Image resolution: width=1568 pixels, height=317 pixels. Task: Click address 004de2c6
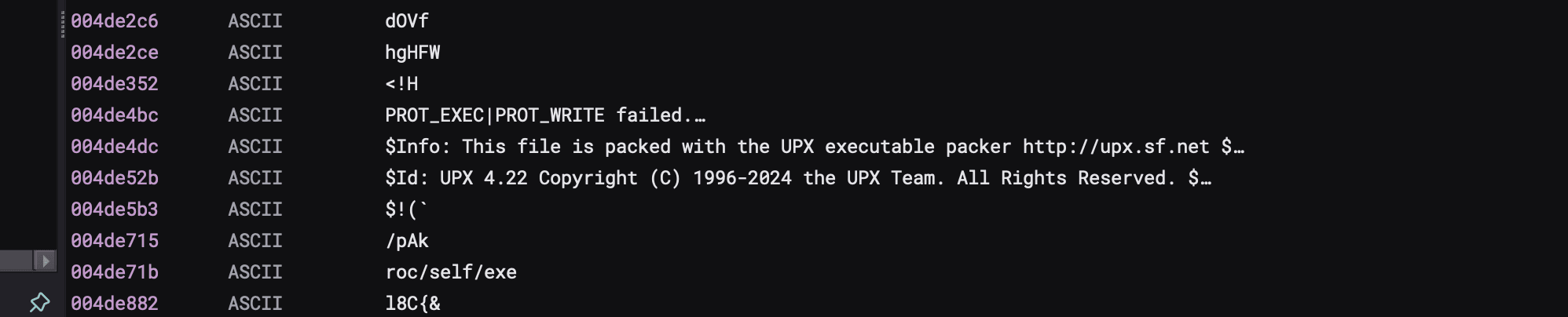coord(115,21)
